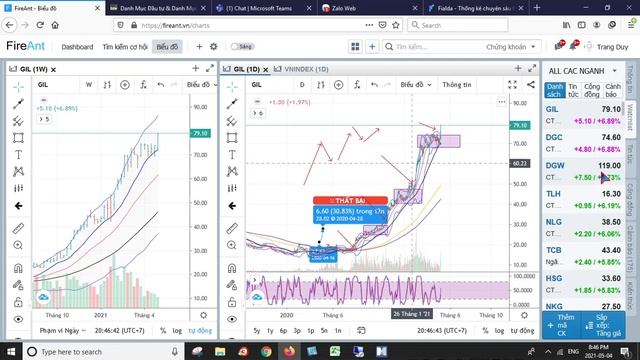Open Biểu đồ dropdown in left chart
This screenshot has height=360, width=640.
coord(202,84)
